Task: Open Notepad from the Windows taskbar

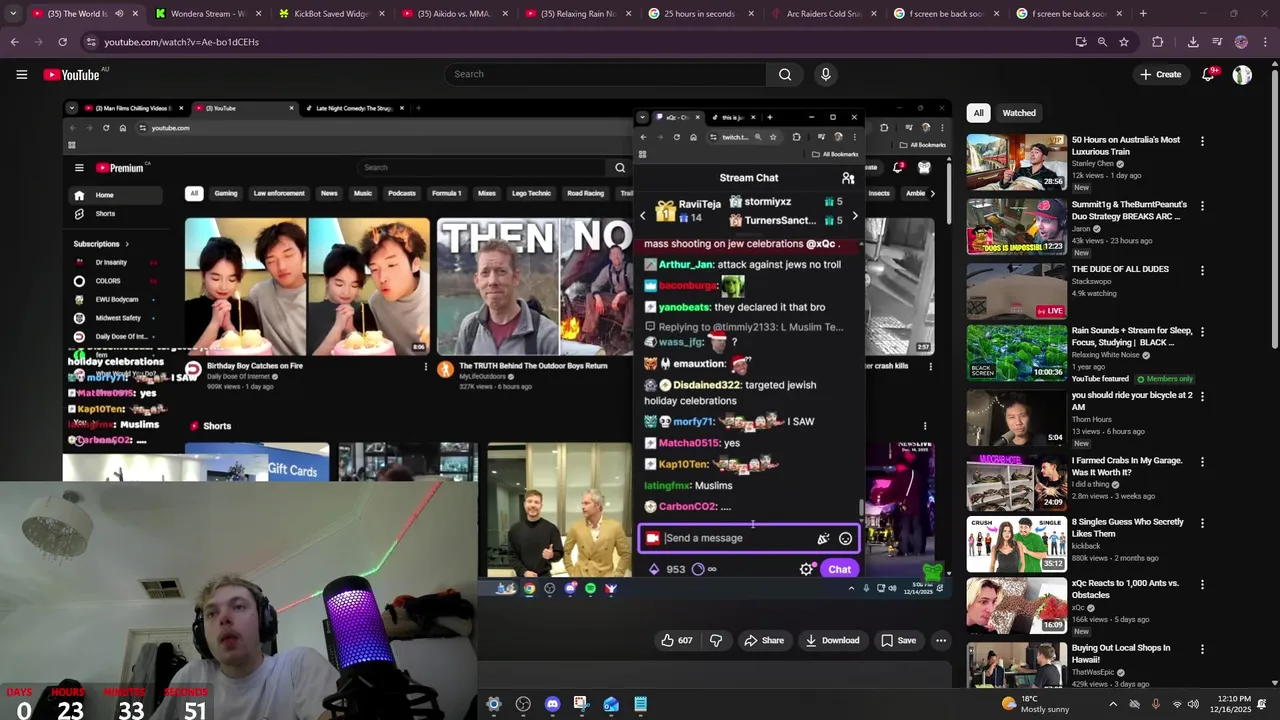Action: (640, 704)
